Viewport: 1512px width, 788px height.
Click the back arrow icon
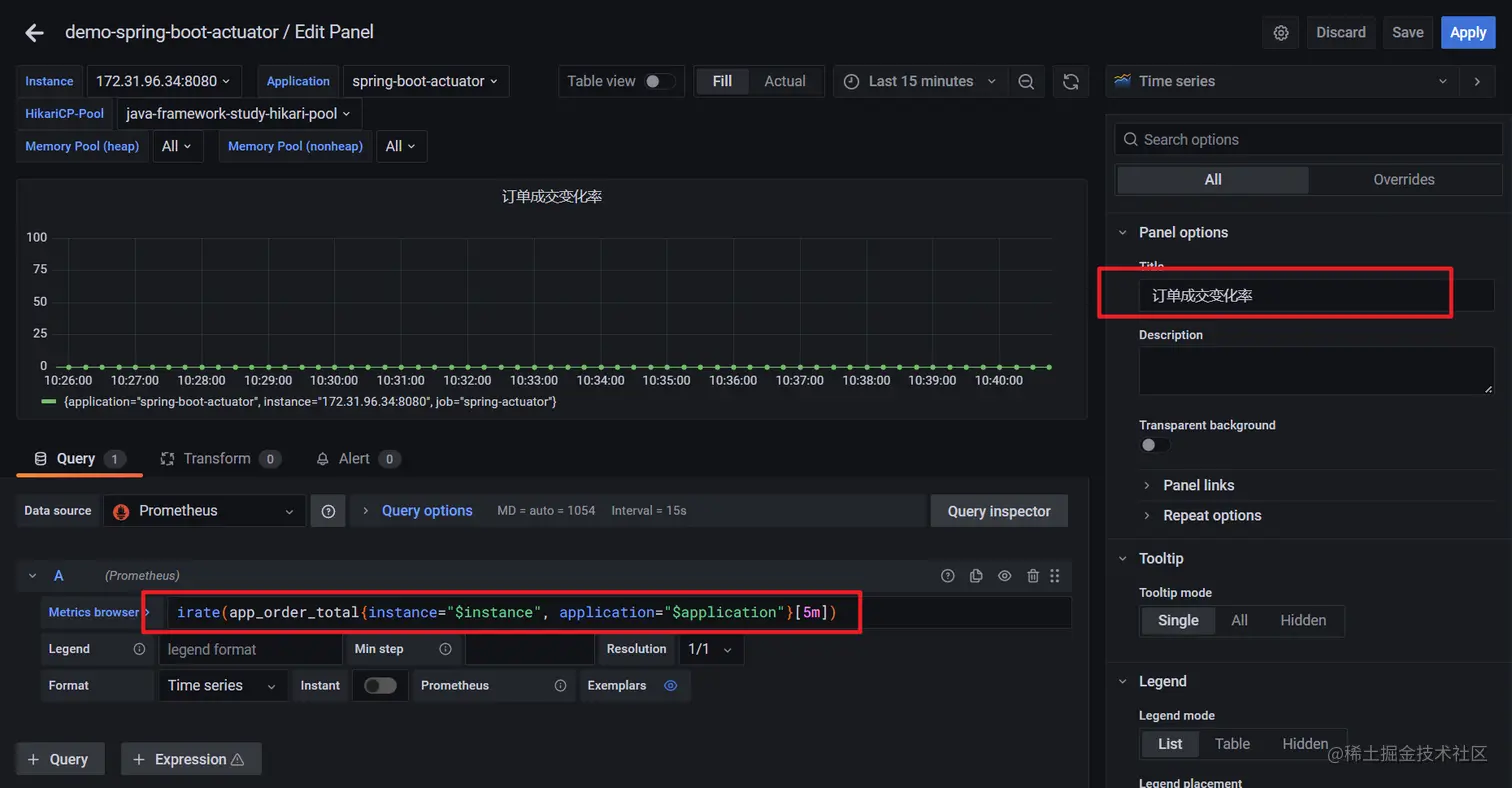(x=35, y=32)
